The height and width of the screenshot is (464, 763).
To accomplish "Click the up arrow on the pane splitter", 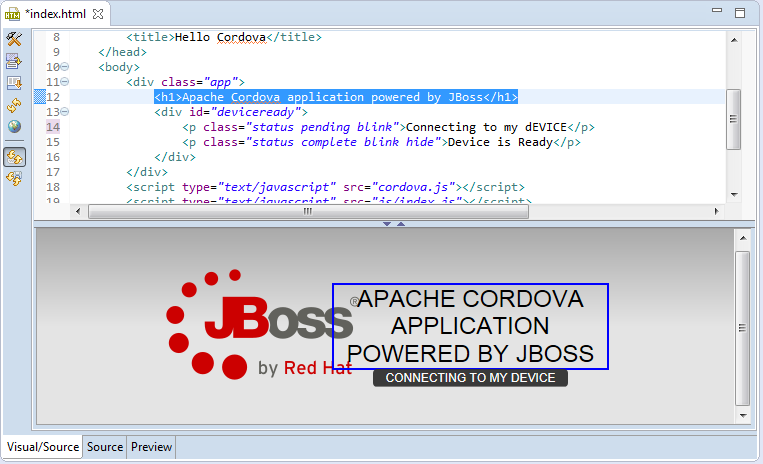I will point(401,224).
